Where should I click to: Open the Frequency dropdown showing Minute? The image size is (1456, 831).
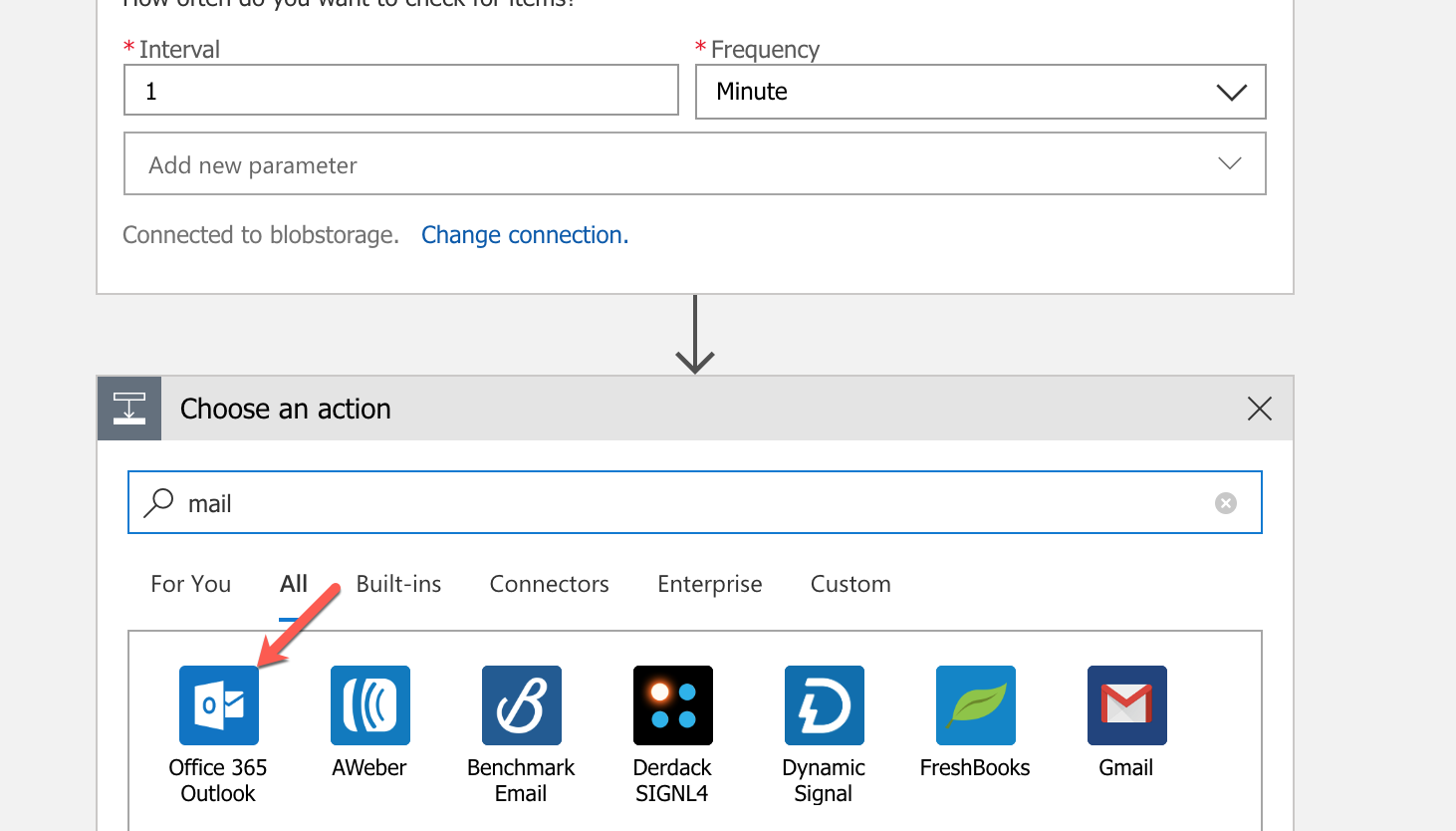tap(981, 92)
